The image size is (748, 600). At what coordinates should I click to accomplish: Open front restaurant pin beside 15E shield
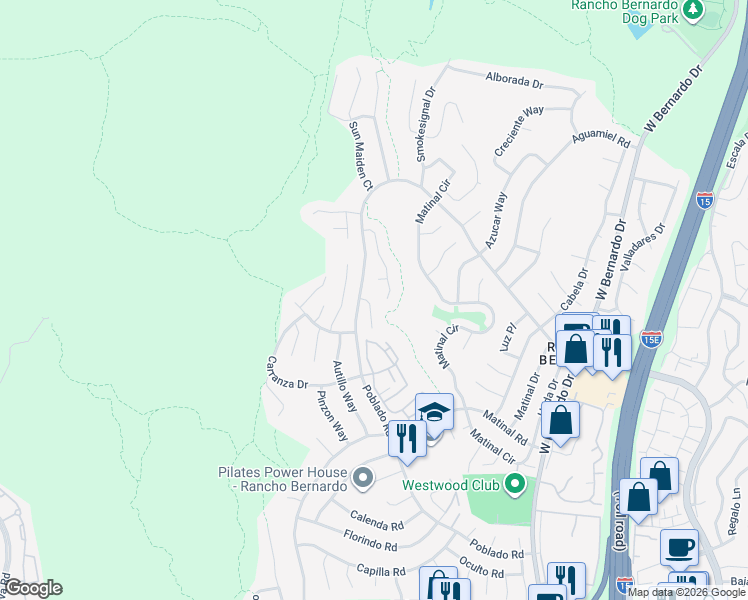(x=612, y=355)
